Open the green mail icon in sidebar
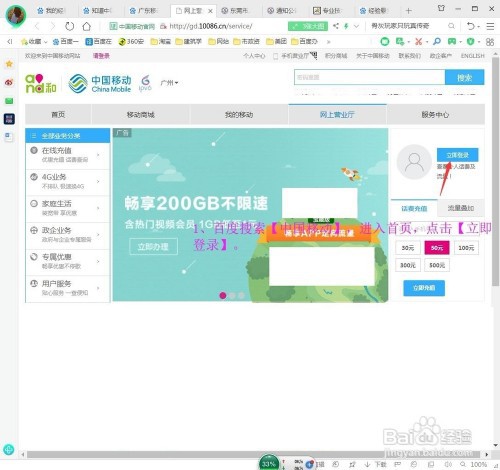Image resolution: width=500 pixels, height=470 pixels. tap(9, 101)
